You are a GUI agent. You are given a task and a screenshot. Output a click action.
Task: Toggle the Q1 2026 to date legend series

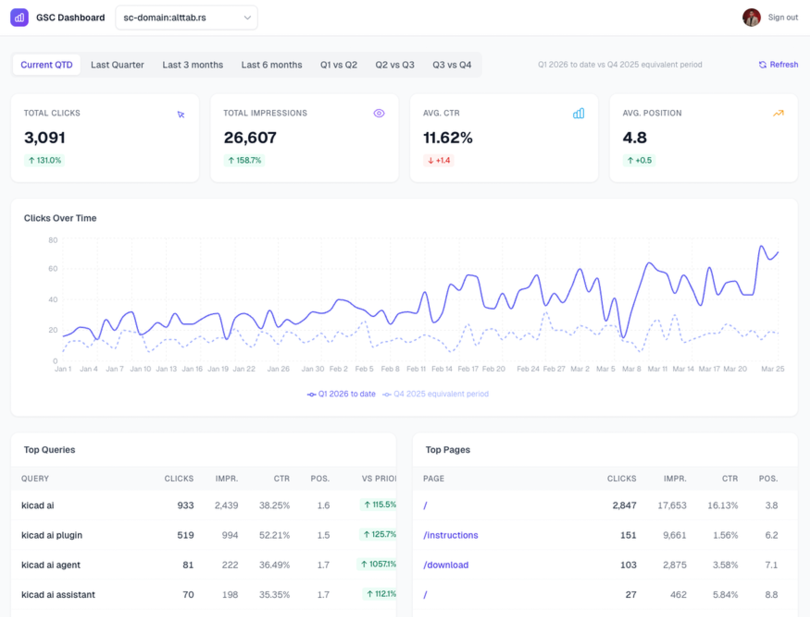click(341, 394)
